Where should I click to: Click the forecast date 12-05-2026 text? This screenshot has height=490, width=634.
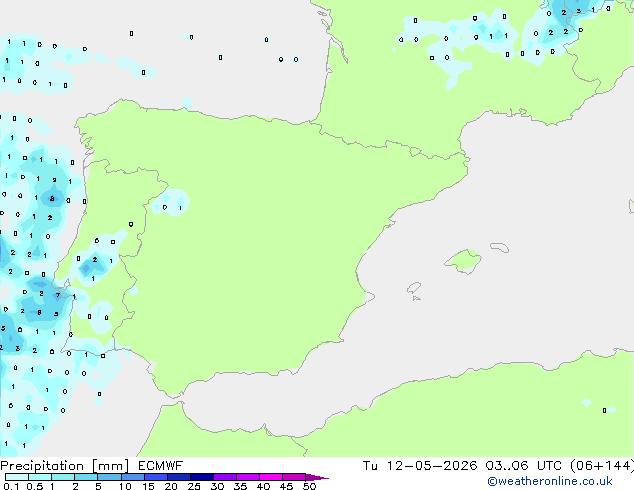click(x=432, y=466)
